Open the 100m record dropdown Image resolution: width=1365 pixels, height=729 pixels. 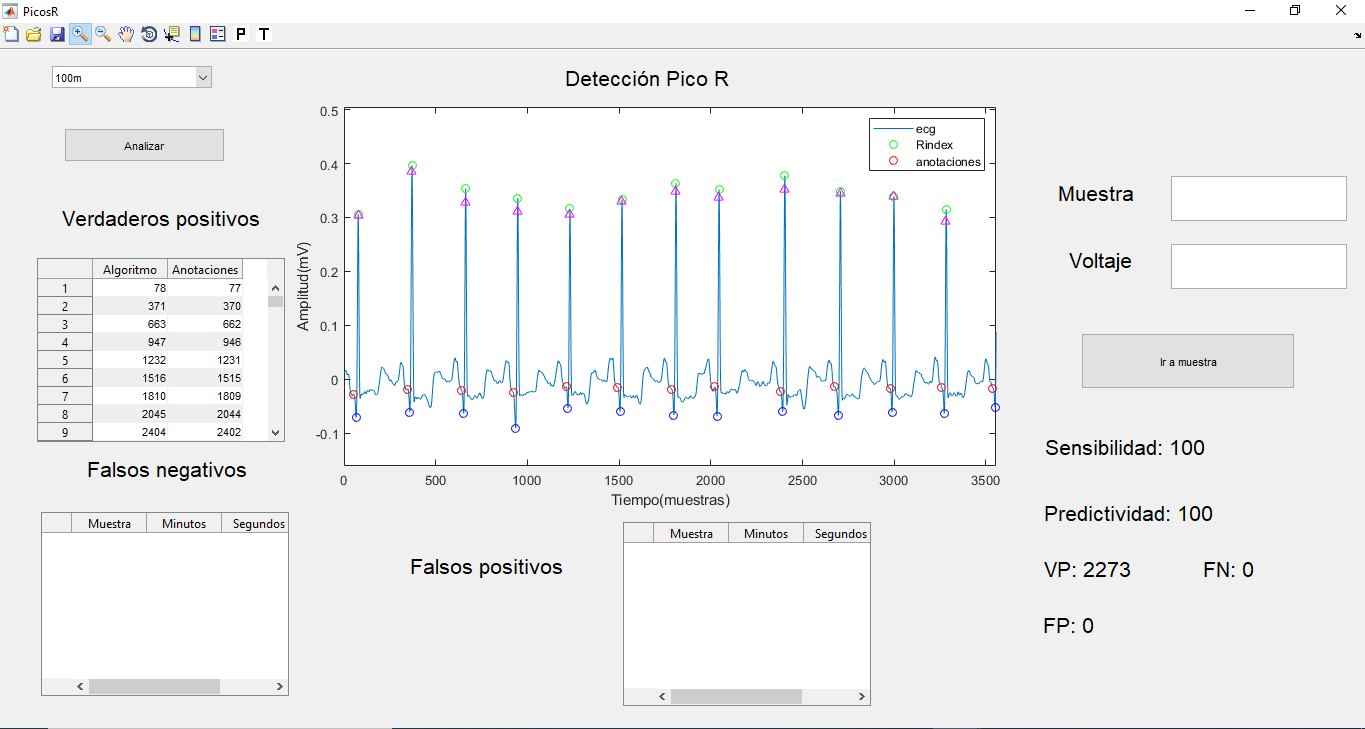click(x=132, y=77)
